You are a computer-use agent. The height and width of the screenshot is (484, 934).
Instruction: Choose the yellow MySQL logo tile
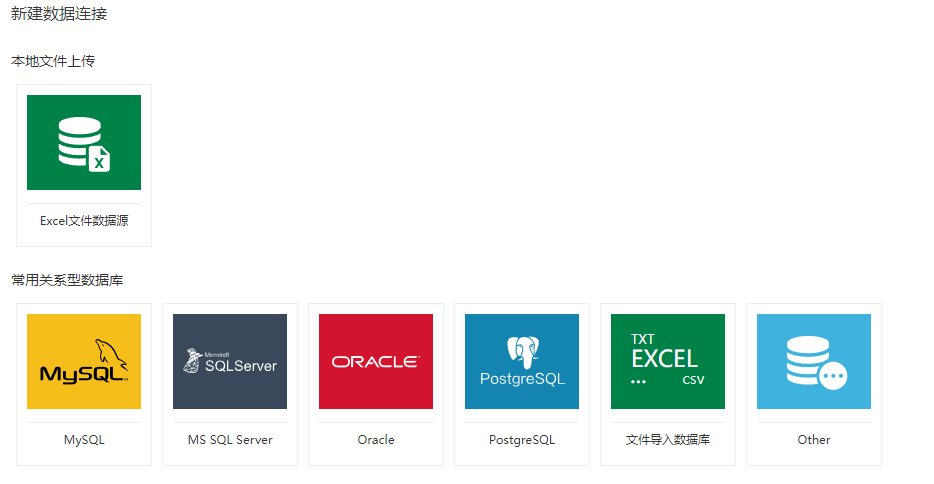point(84,361)
